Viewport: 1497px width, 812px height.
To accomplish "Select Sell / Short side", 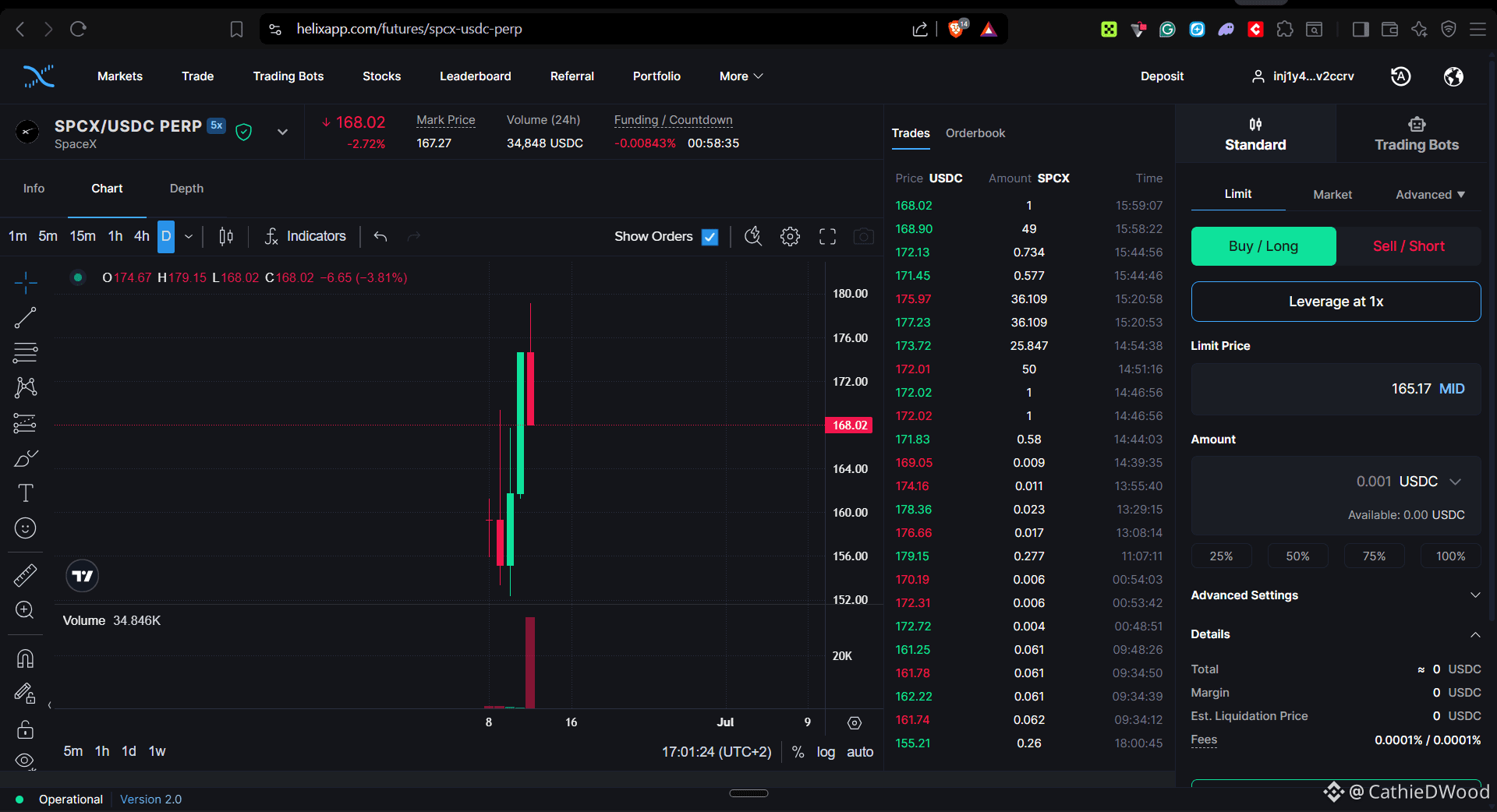I will point(1408,246).
